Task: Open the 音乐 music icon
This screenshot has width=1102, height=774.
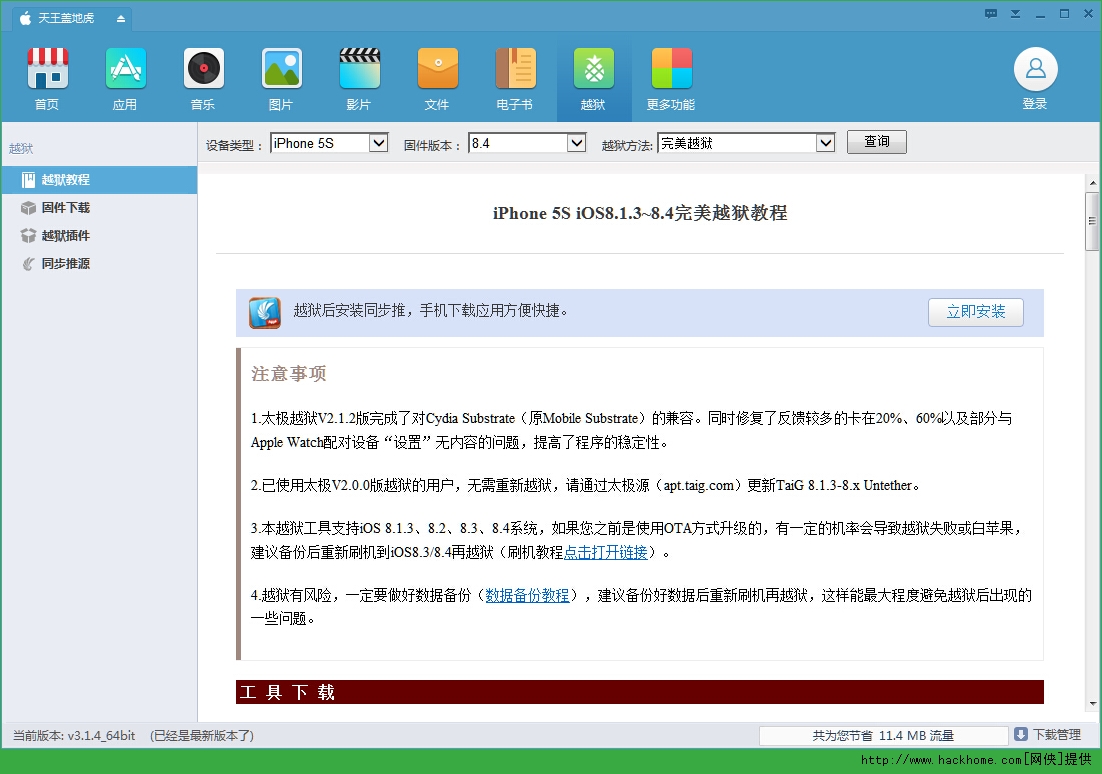Action: (203, 69)
